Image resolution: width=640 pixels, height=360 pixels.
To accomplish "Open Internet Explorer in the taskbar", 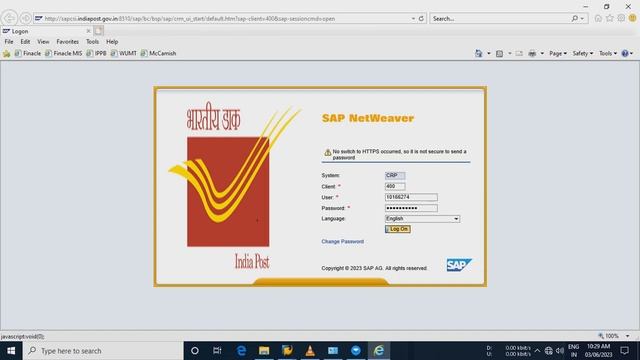I will (379, 351).
